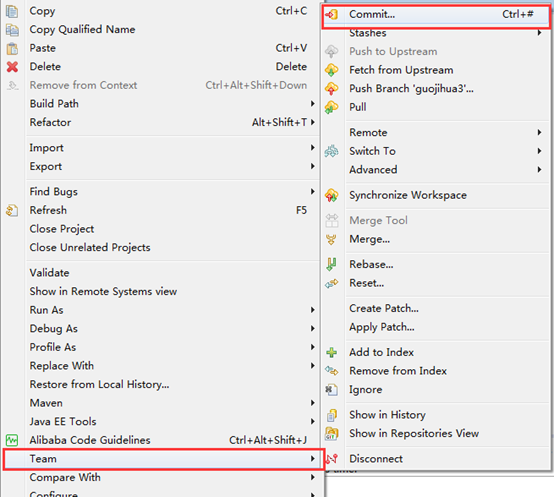Click the Copy icon in context menu

(12, 11)
